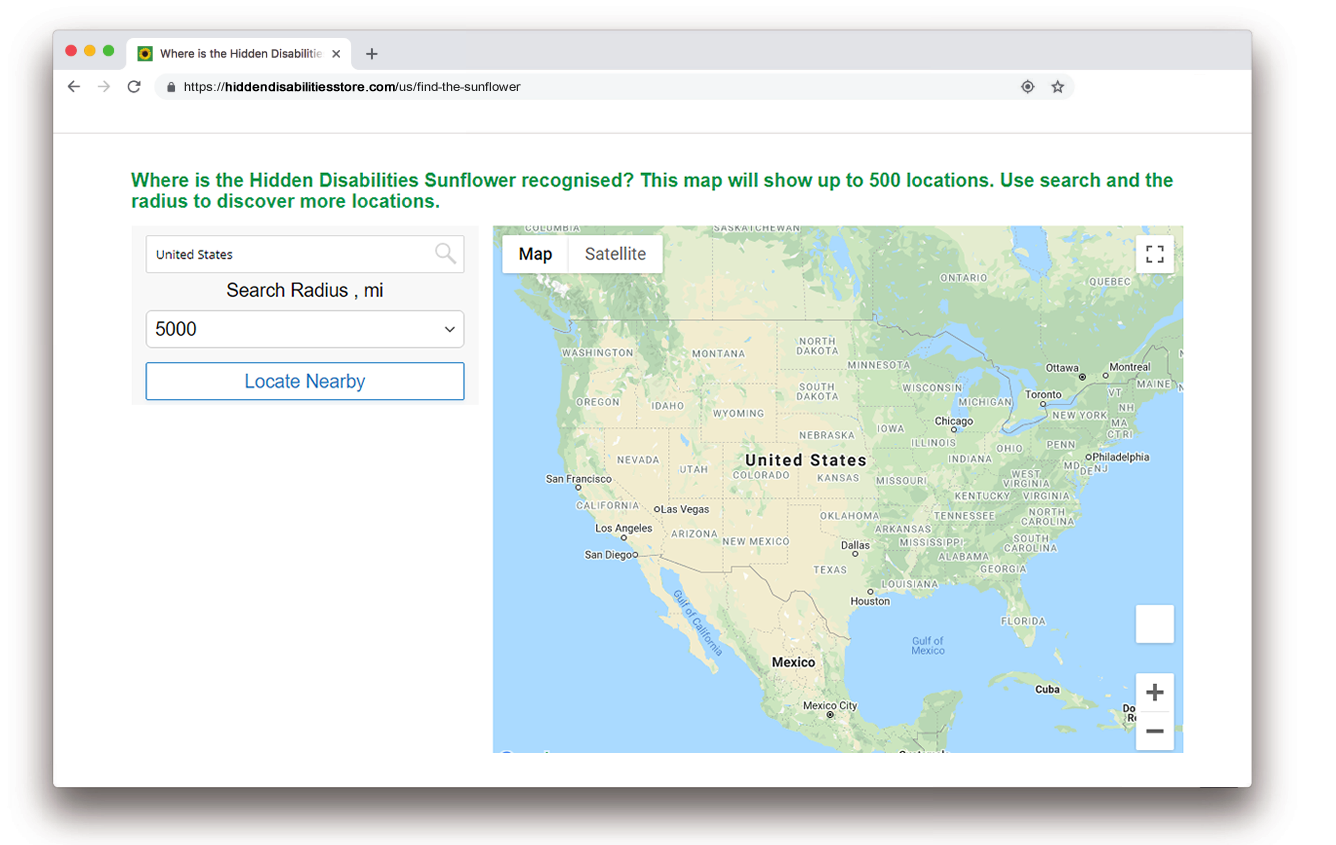This screenshot has width=1336, height=845.
Task: Click the browser forward arrow
Action: tap(104, 87)
